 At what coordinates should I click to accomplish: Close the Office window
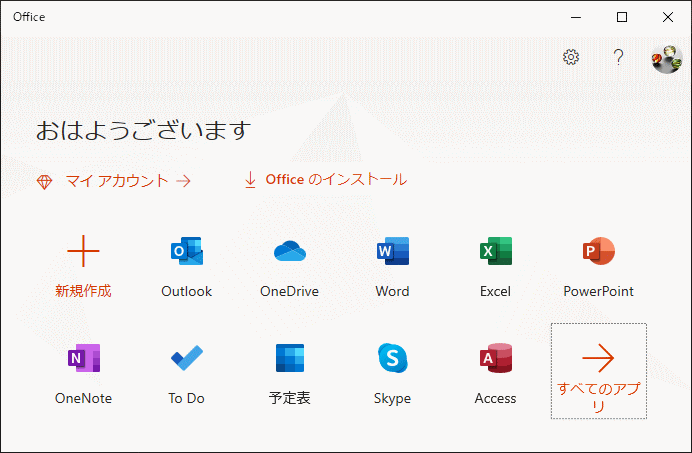(x=668, y=17)
